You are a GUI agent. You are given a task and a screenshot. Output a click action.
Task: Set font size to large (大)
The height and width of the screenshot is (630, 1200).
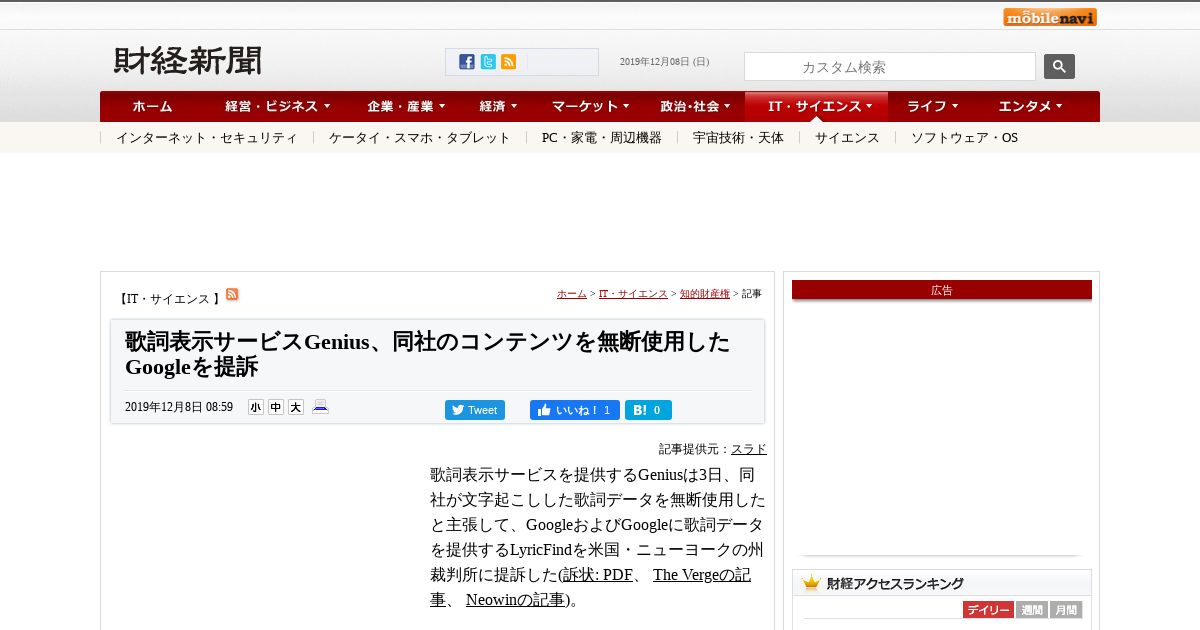coord(296,407)
